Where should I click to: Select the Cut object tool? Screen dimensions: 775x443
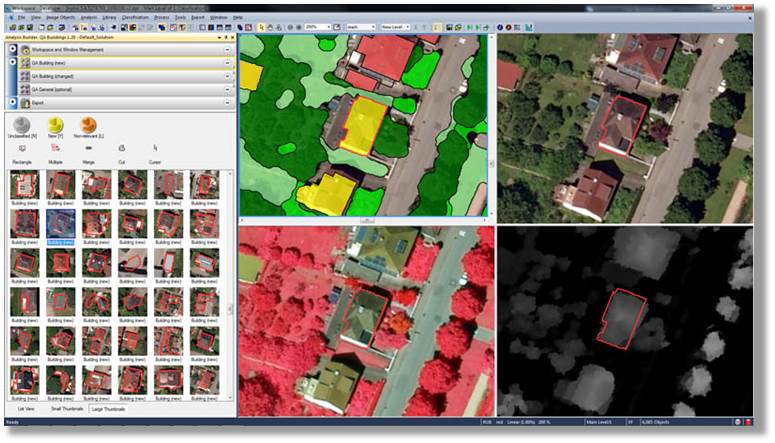(x=122, y=154)
